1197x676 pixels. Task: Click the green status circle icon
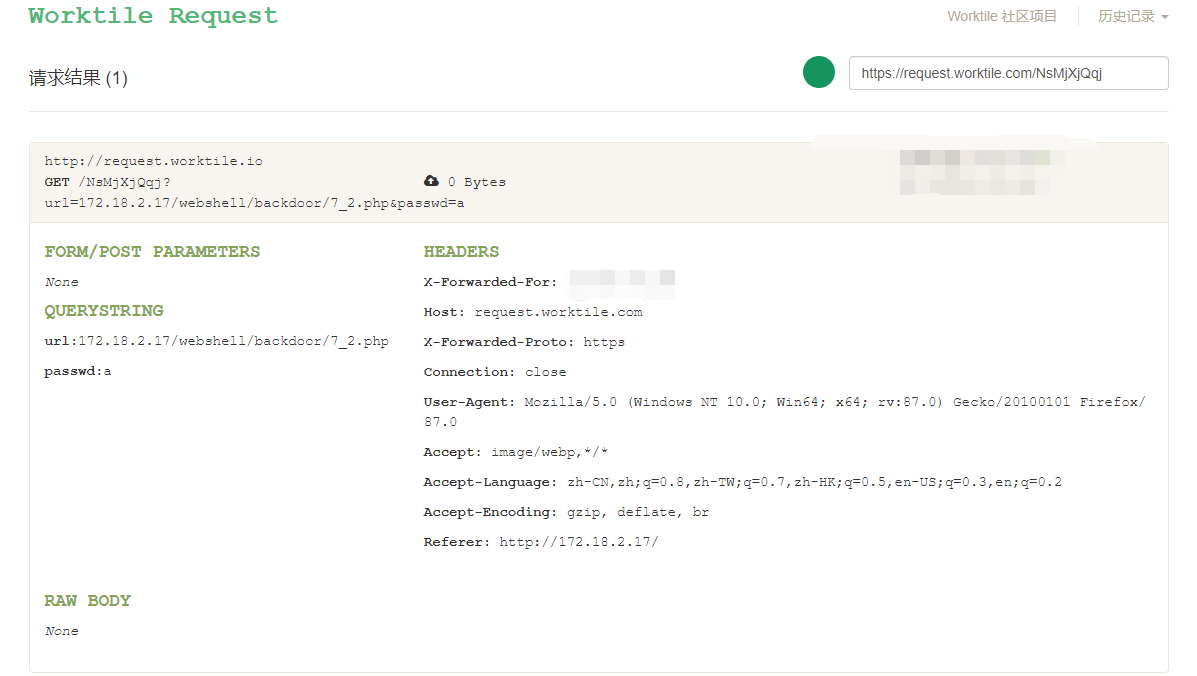coord(818,72)
